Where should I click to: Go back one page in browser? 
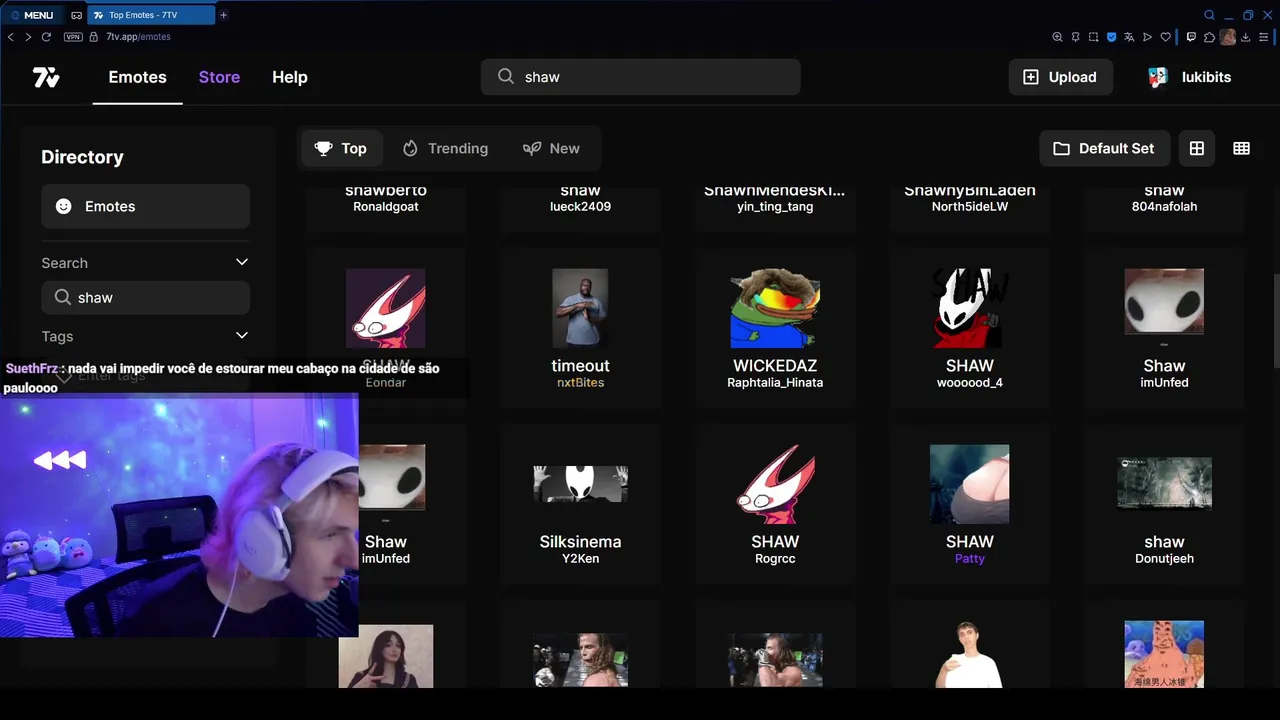click(x=11, y=37)
